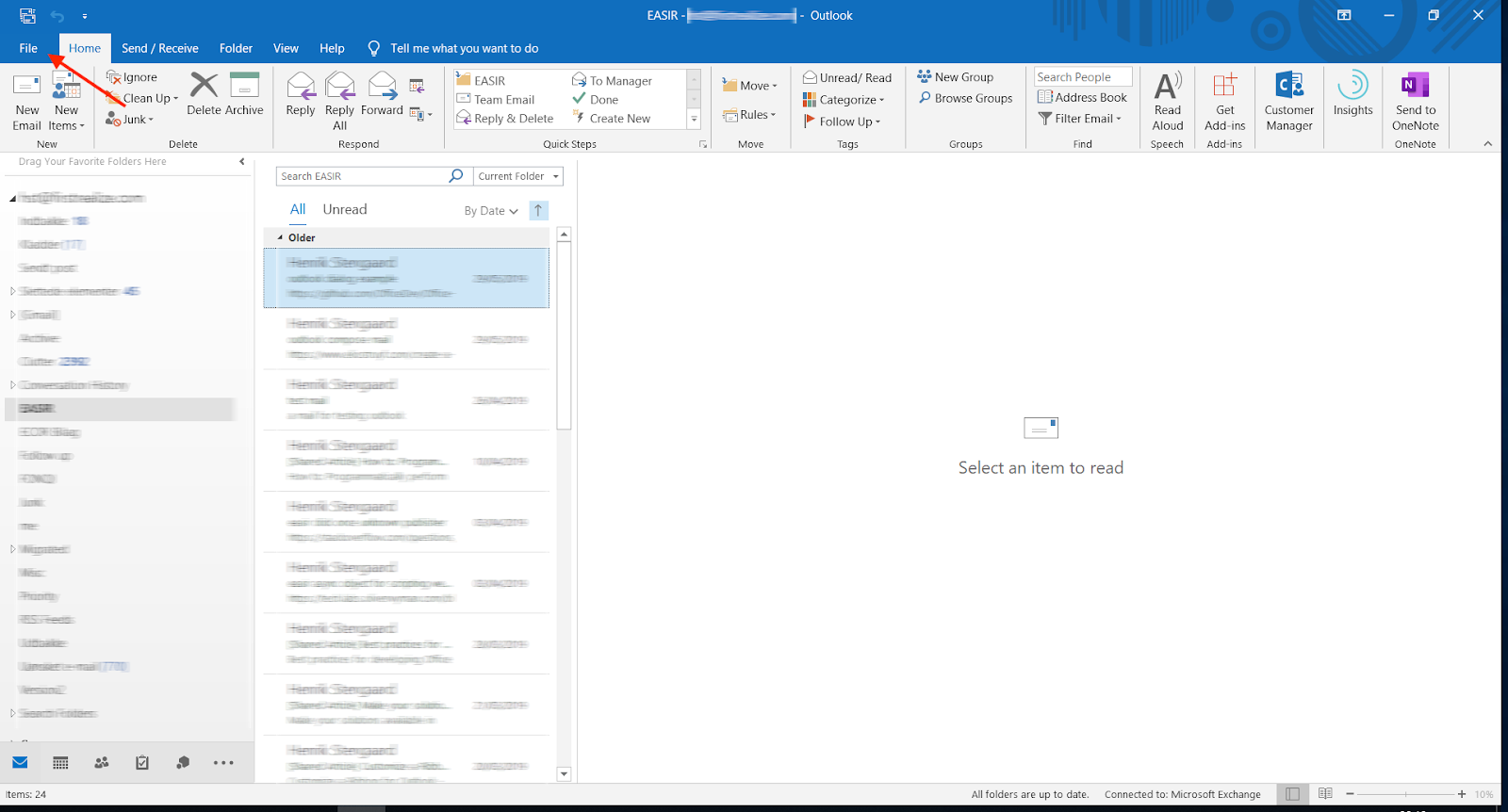This screenshot has width=1508, height=812.
Task: Reverse the sort order arrow
Action: pos(538,211)
